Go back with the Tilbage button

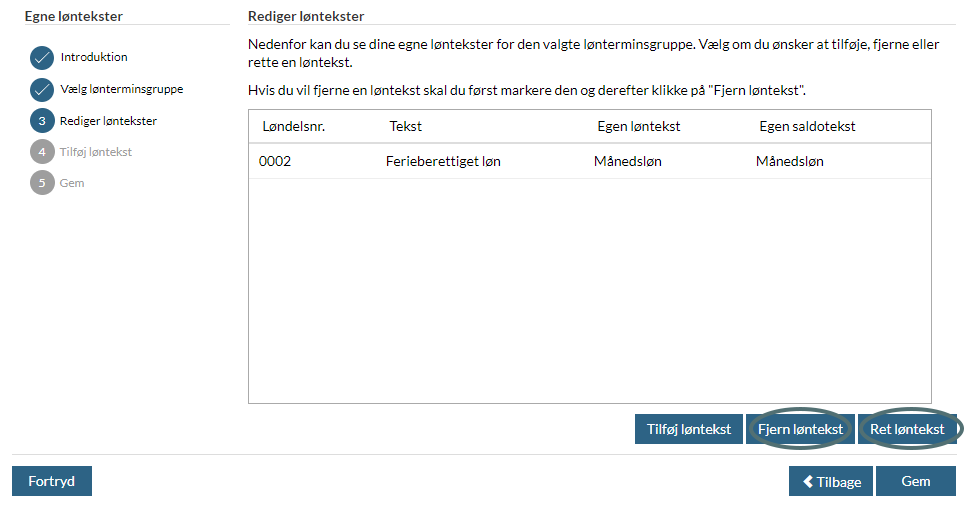(x=831, y=481)
